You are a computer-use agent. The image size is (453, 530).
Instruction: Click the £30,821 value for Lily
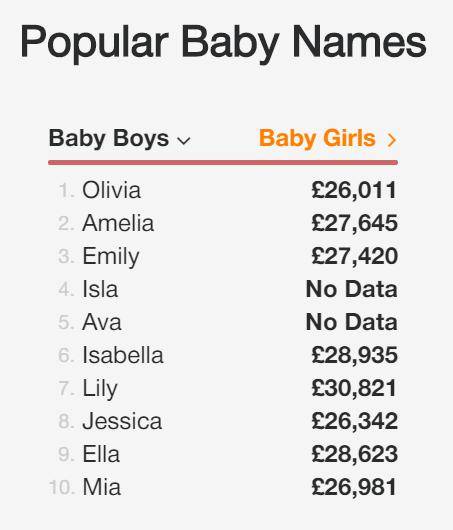(x=354, y=388)
